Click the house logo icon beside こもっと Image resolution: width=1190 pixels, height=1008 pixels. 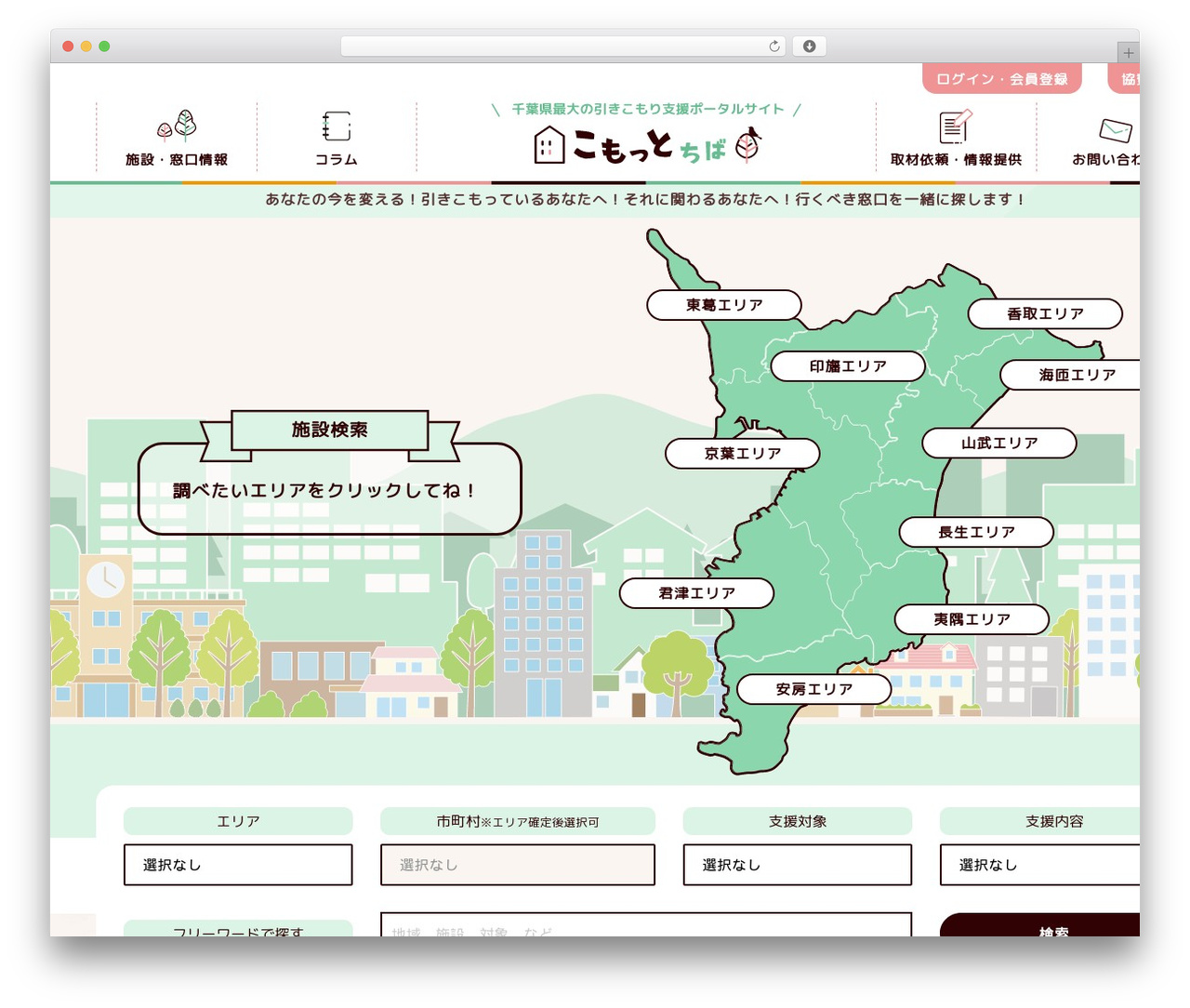(549, 145)
